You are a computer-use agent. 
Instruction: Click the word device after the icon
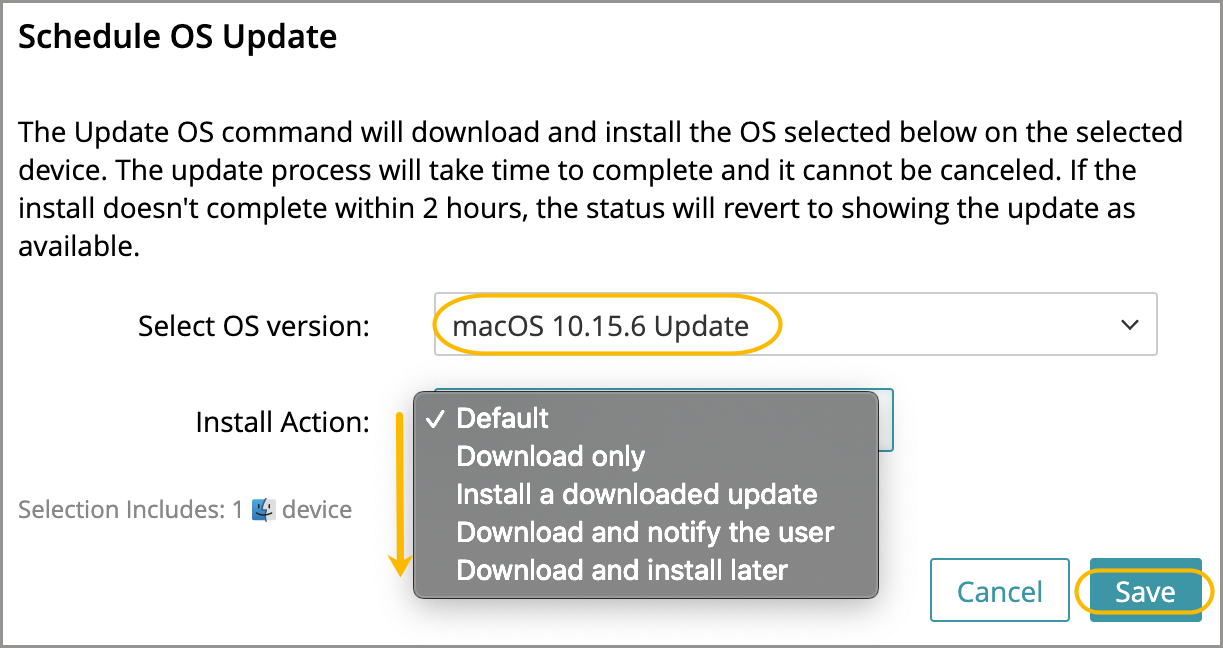[317, 510]
